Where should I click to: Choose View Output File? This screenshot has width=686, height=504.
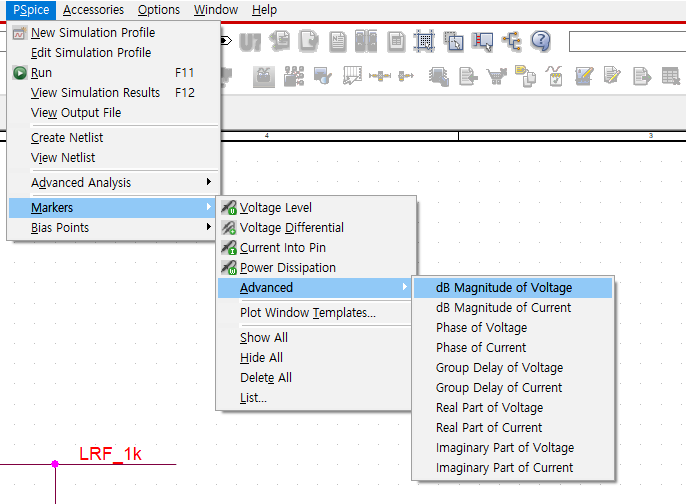click(x=114, y=113)
